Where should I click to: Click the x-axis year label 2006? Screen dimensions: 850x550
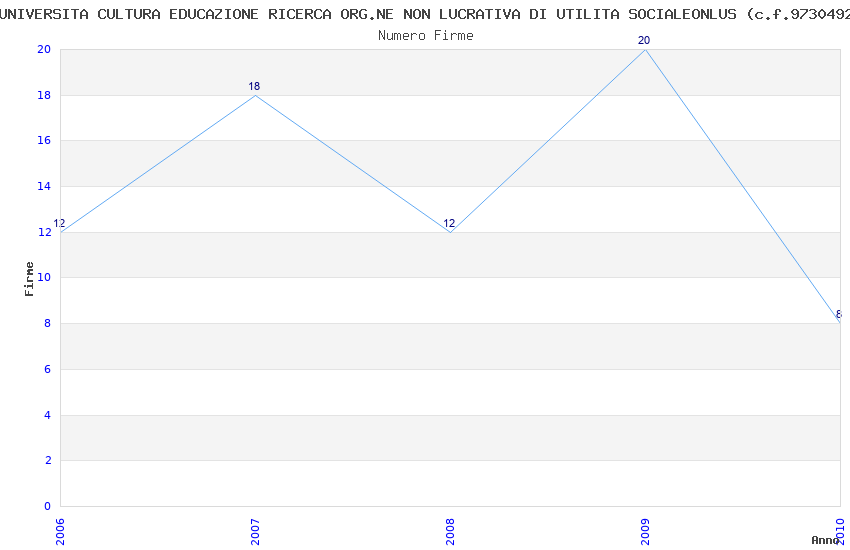point(60,532)
